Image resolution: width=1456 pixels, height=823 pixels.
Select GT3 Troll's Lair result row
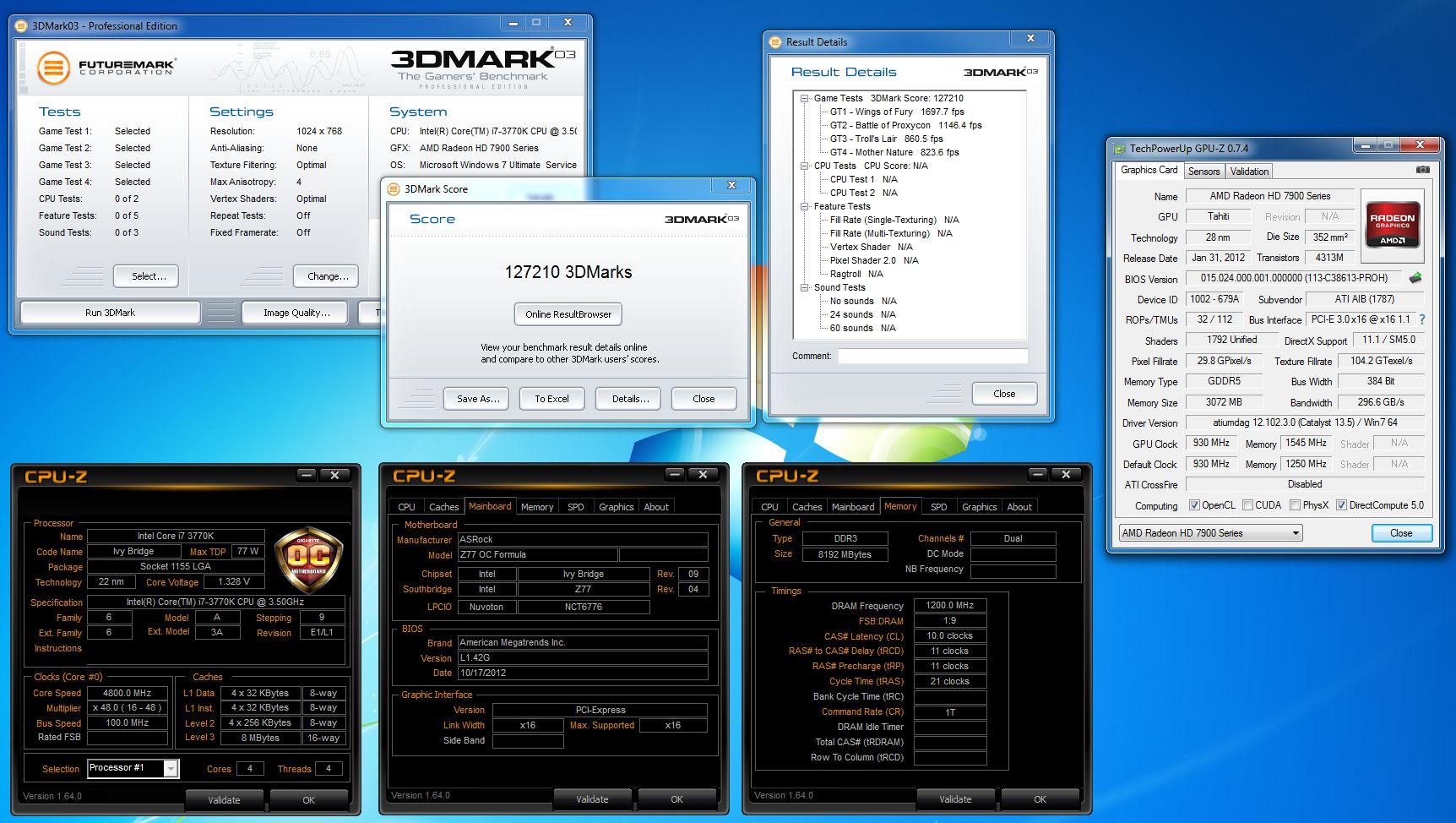[886, 139]
